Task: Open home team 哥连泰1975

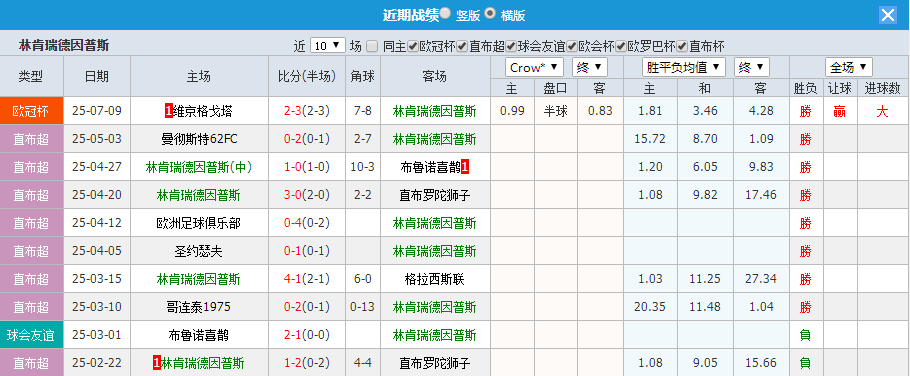Action: point(199,307)
